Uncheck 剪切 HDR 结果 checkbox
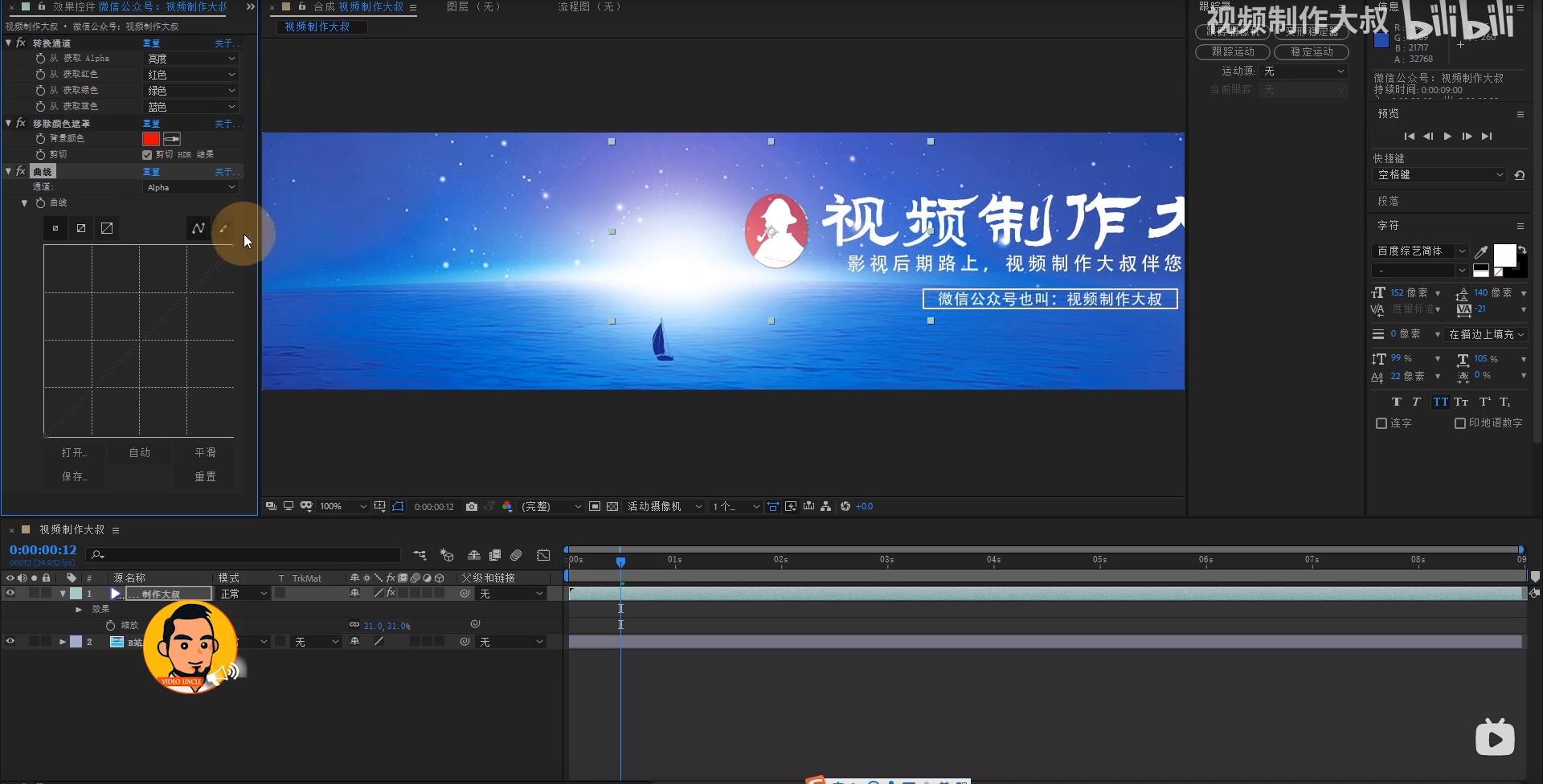The image size is (1543, 784). coord(147,155)
